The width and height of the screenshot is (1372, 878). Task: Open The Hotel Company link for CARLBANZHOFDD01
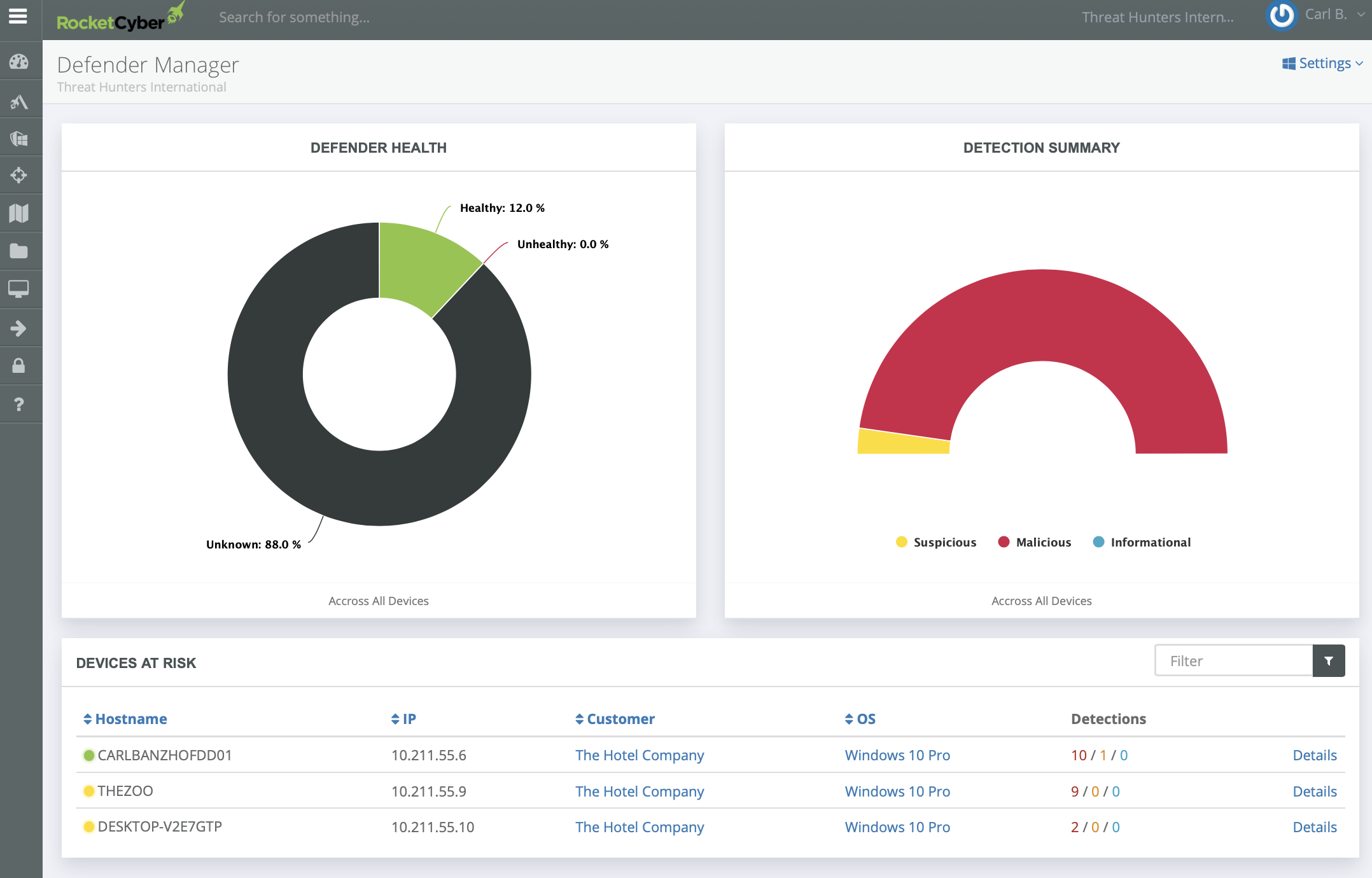pyautogui.click(x=640, y=755)
